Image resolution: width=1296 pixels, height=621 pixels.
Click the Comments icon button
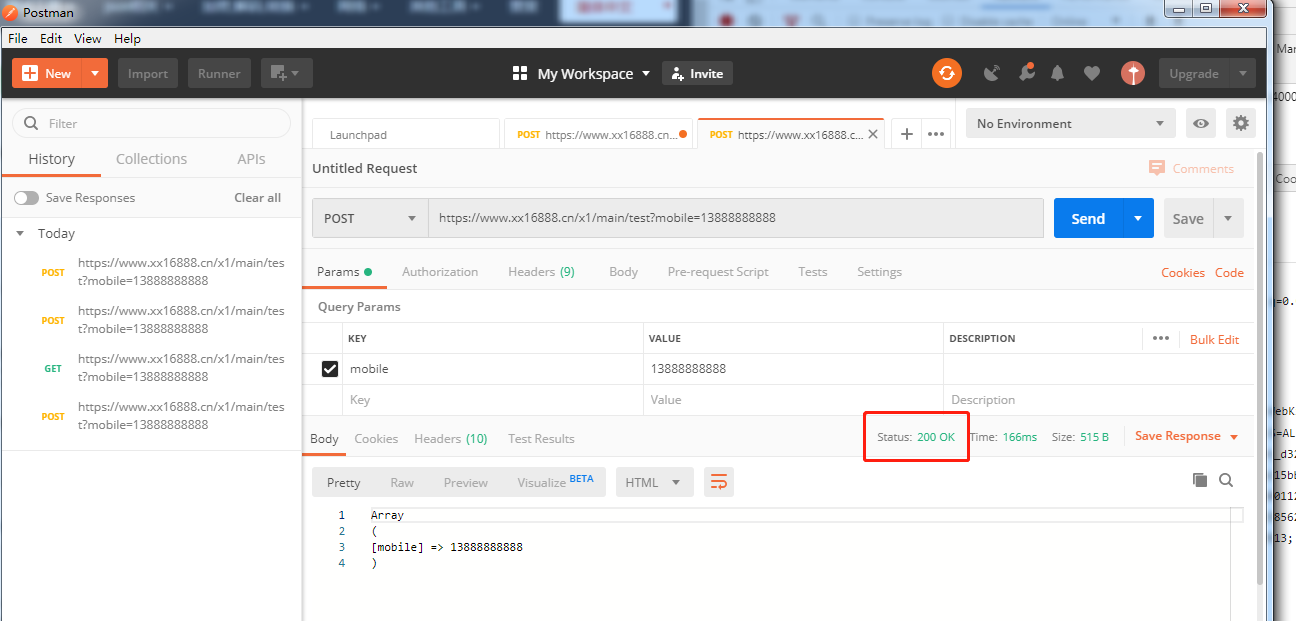click(1192, 168)
